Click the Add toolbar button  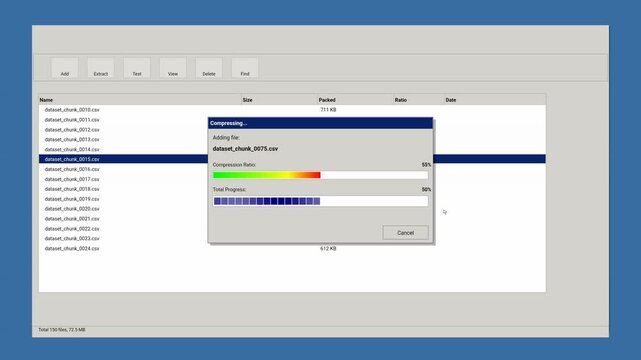(x=65, y=68)
